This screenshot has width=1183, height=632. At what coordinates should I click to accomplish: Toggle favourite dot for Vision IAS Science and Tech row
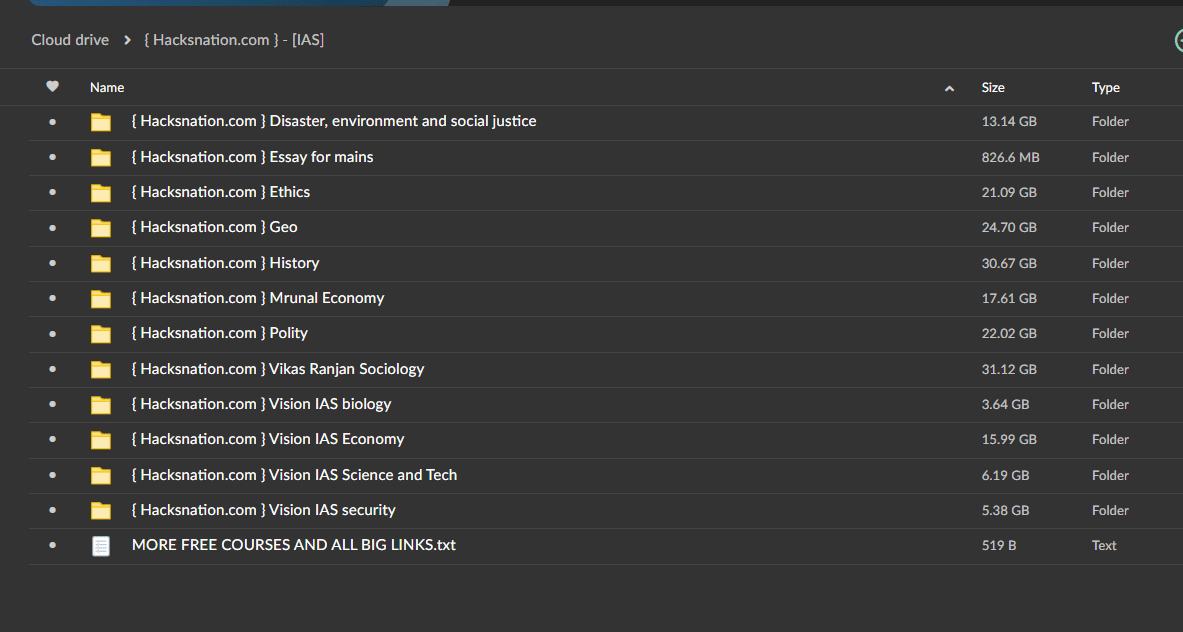click(52, 475)
